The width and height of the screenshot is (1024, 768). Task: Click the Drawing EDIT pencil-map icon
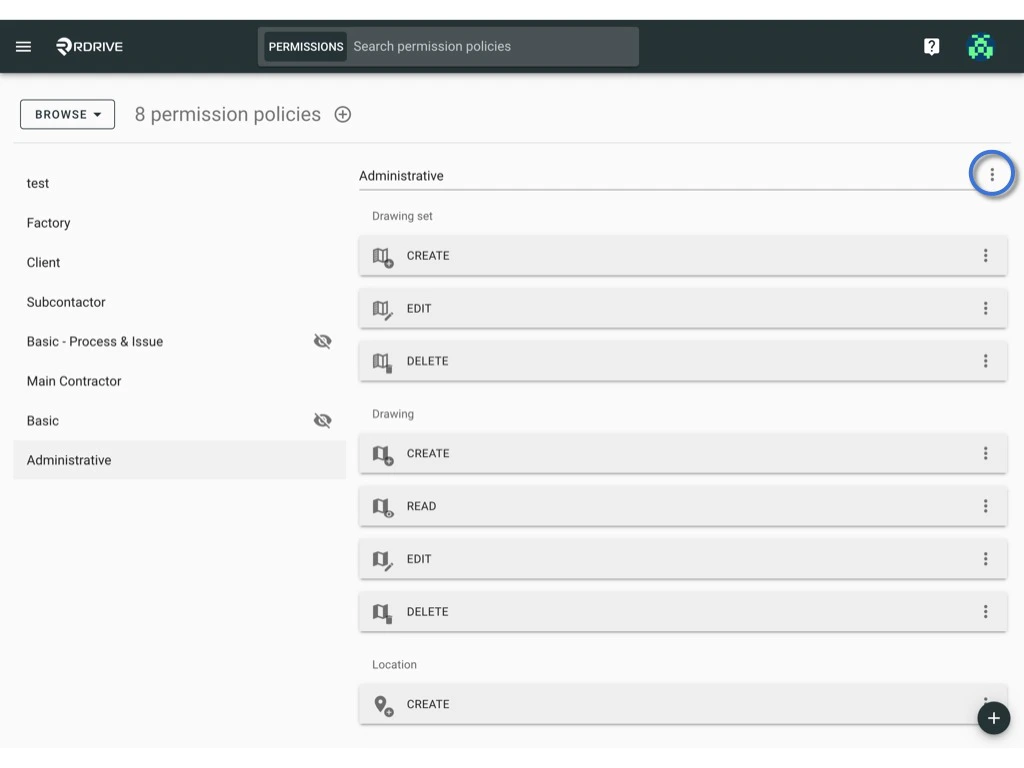pyautogui.click(x=382, y=559)
